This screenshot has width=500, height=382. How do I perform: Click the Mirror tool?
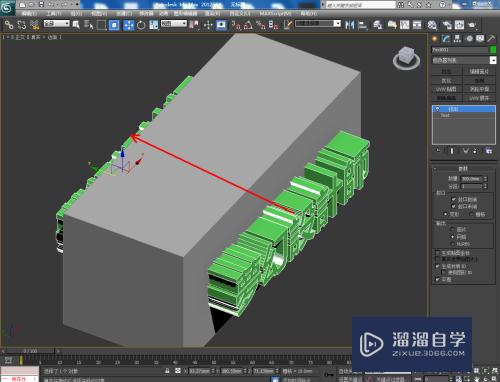coord(350,25)
